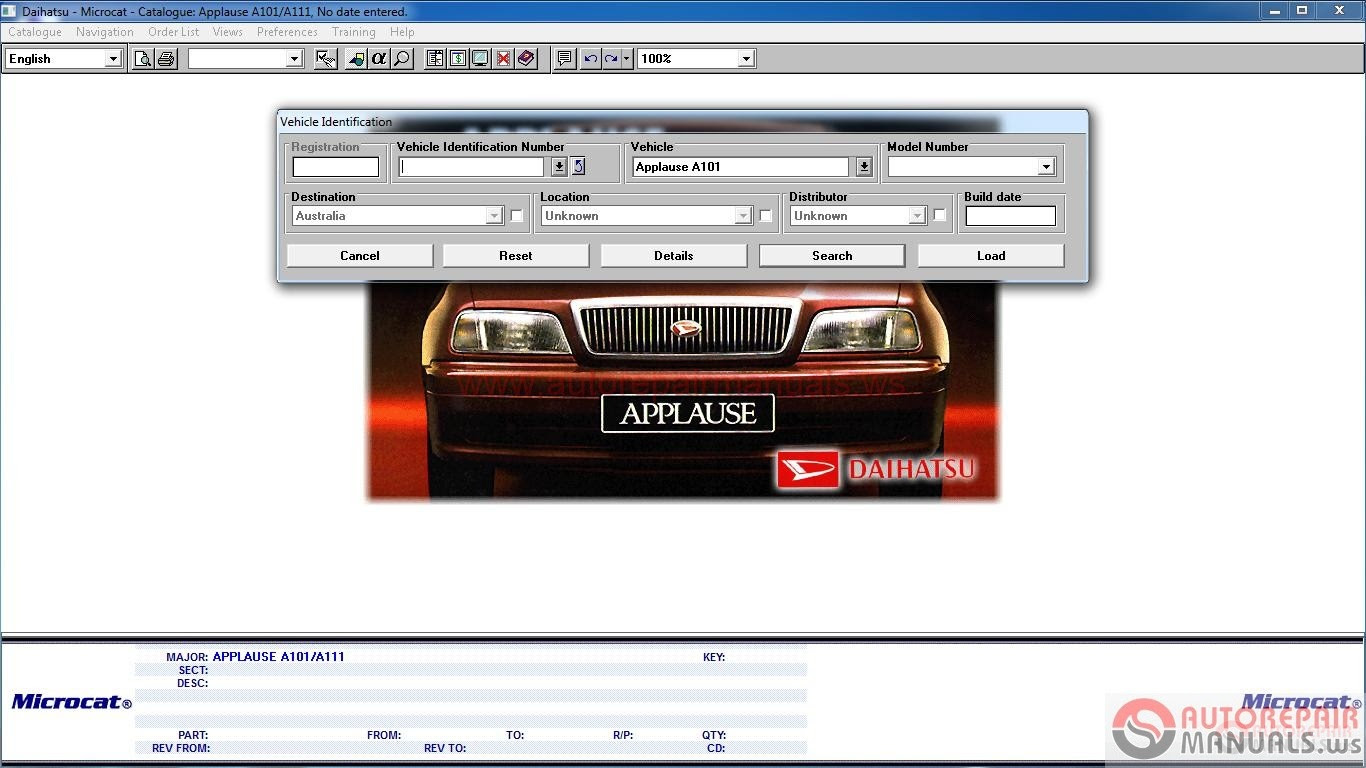Open the Navigation menu
The height and width of the screenshot is (768, 1366).
(104, 32)
